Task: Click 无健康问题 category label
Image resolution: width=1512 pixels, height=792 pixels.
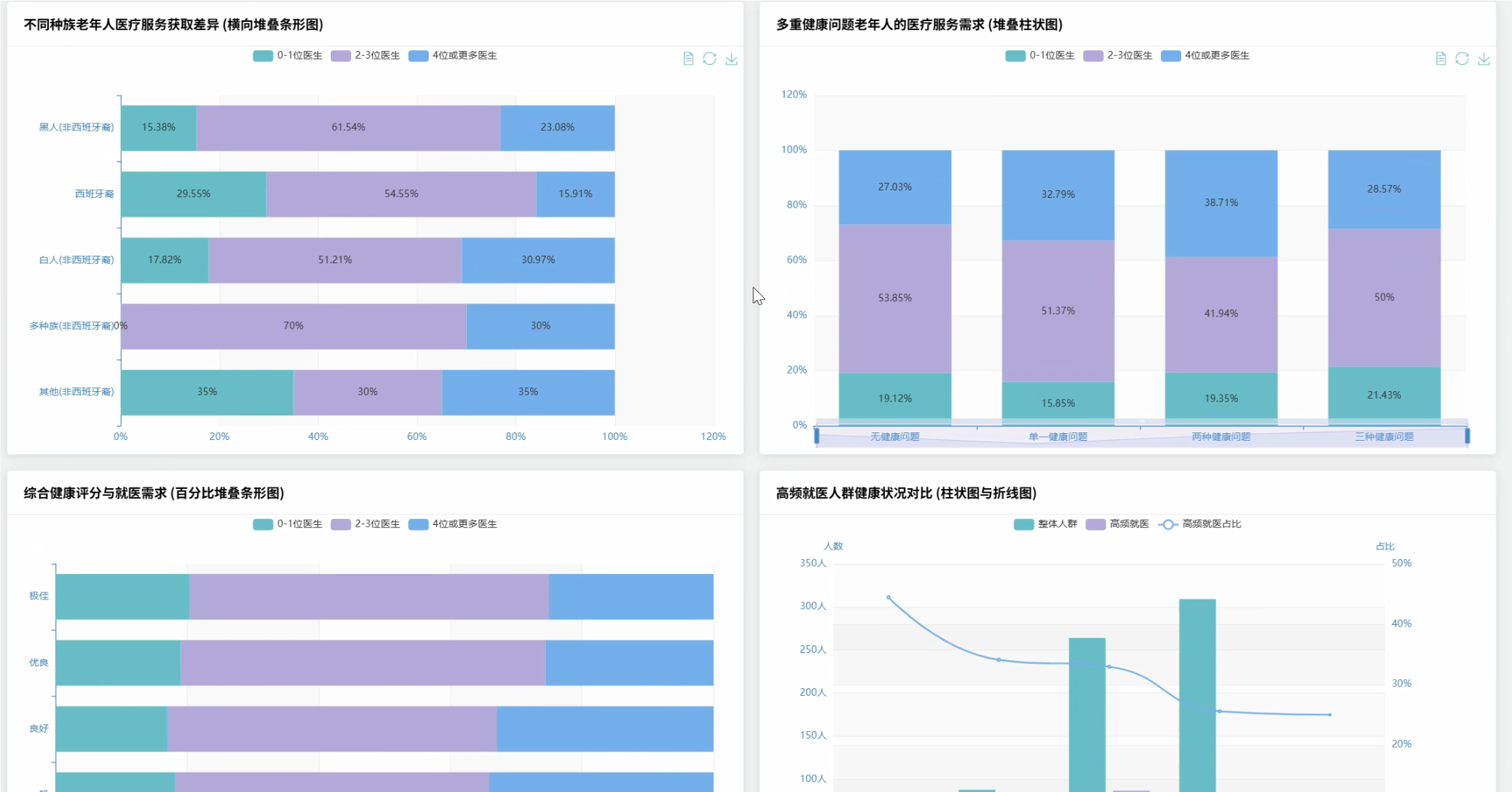Action: pos(895,437)
